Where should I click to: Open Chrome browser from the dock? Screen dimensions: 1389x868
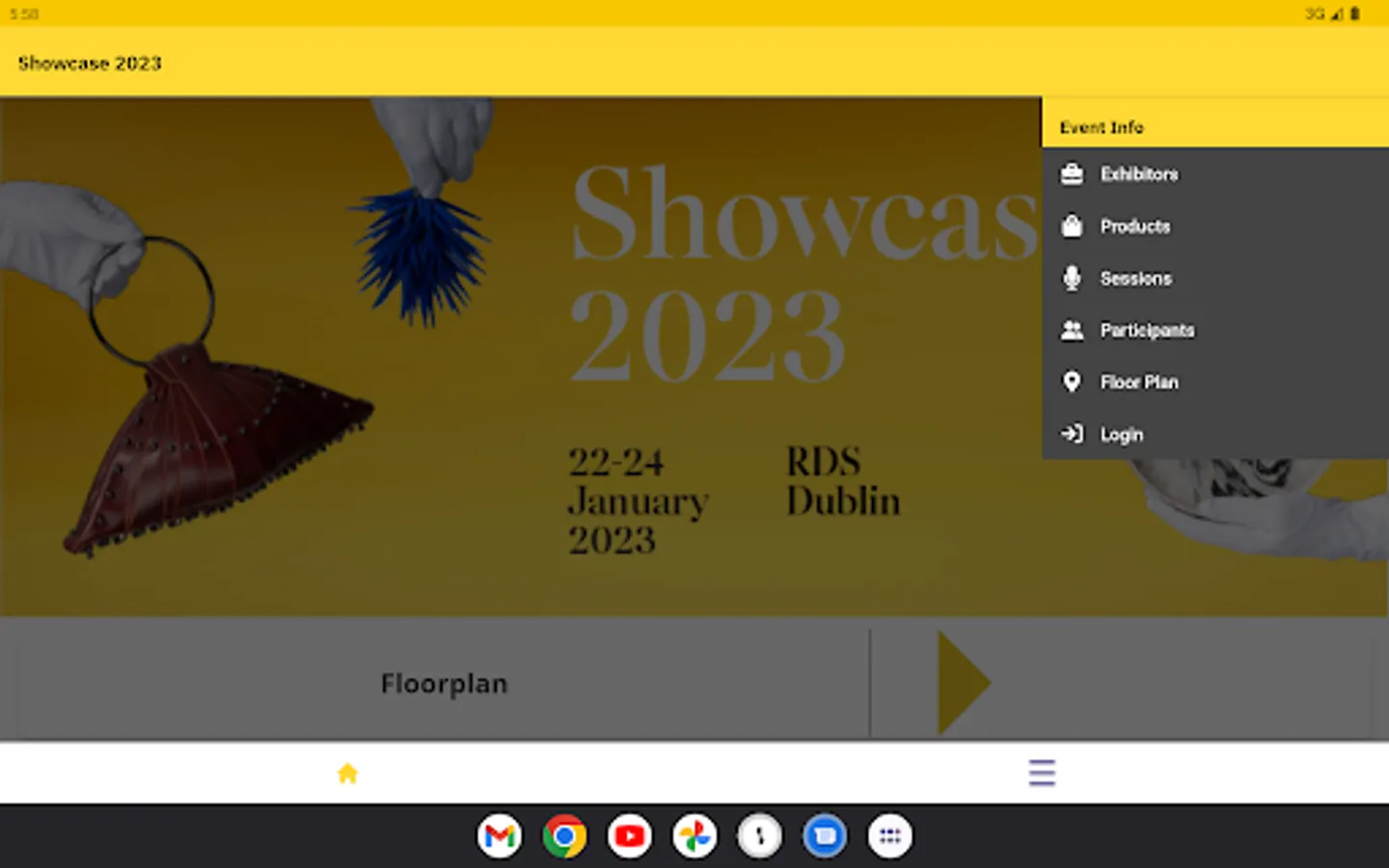click(564, 836)
